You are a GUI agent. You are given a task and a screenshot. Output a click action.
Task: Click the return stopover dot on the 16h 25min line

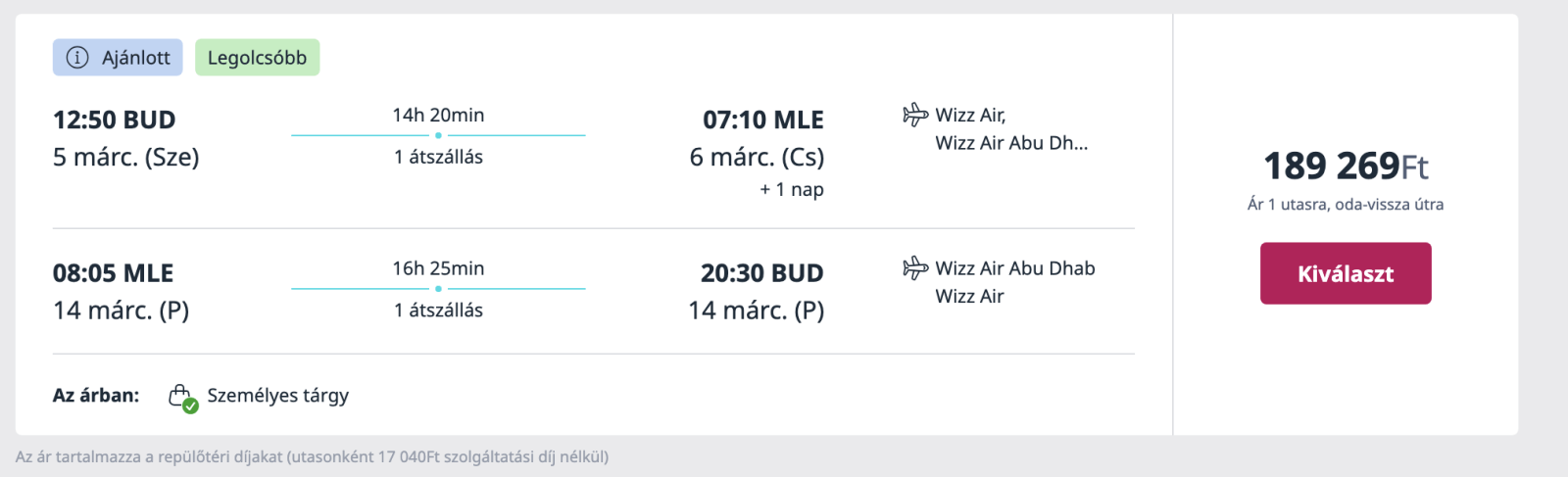click(x=438, y=289)
